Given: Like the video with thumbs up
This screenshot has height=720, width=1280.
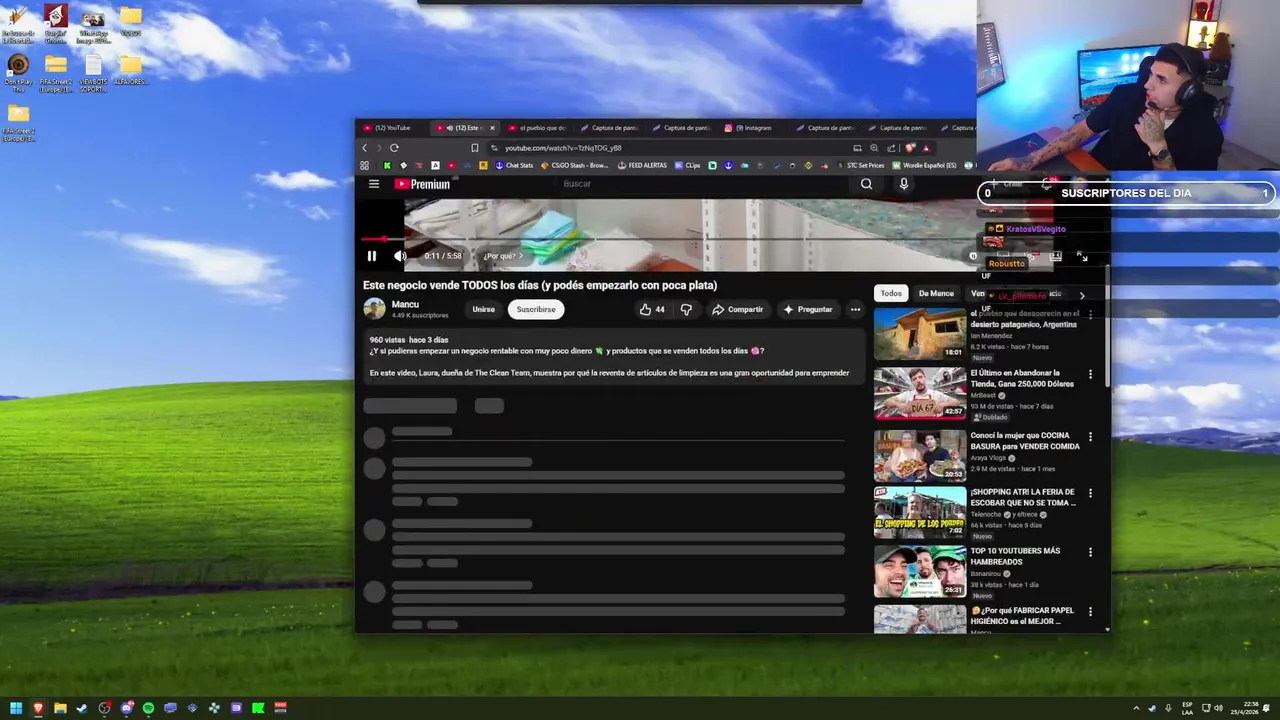Looking at the screenshot, I should (x=652, y=310).
